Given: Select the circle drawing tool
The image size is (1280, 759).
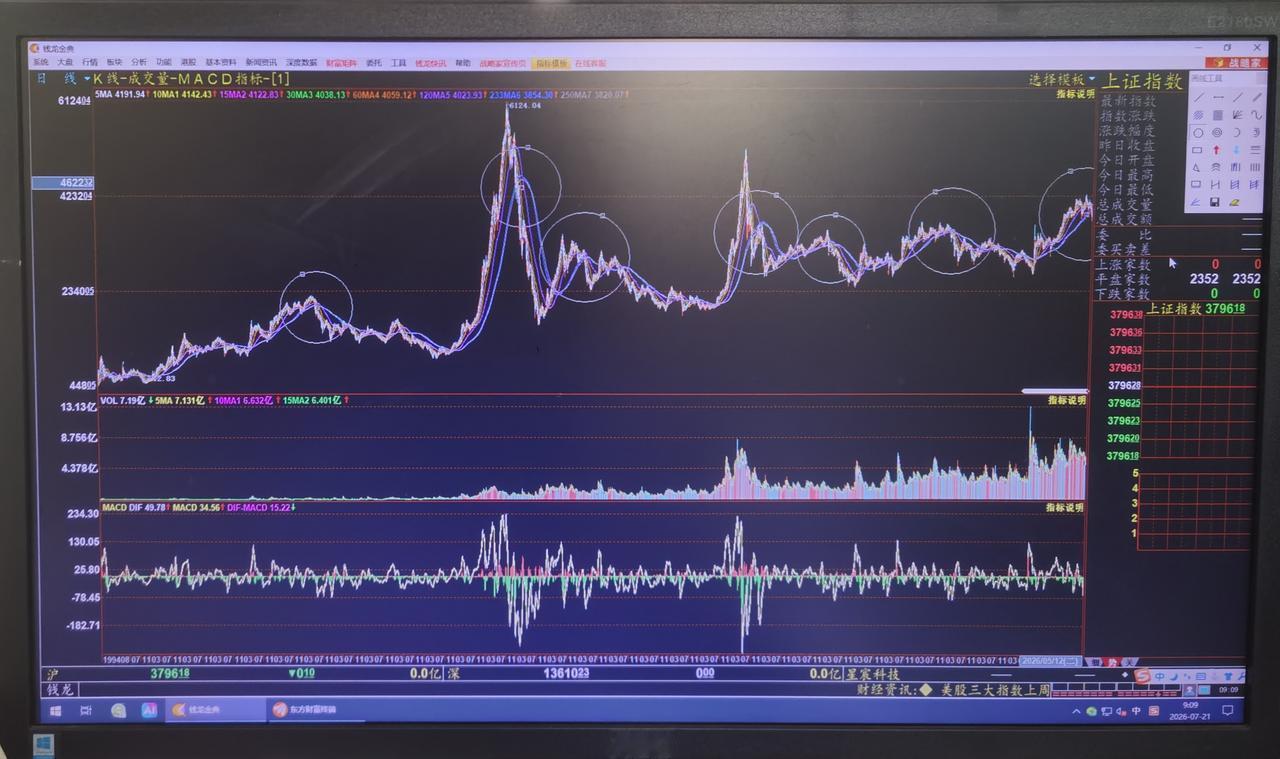Looking at the screenshot, I should tap(1198, 132).
